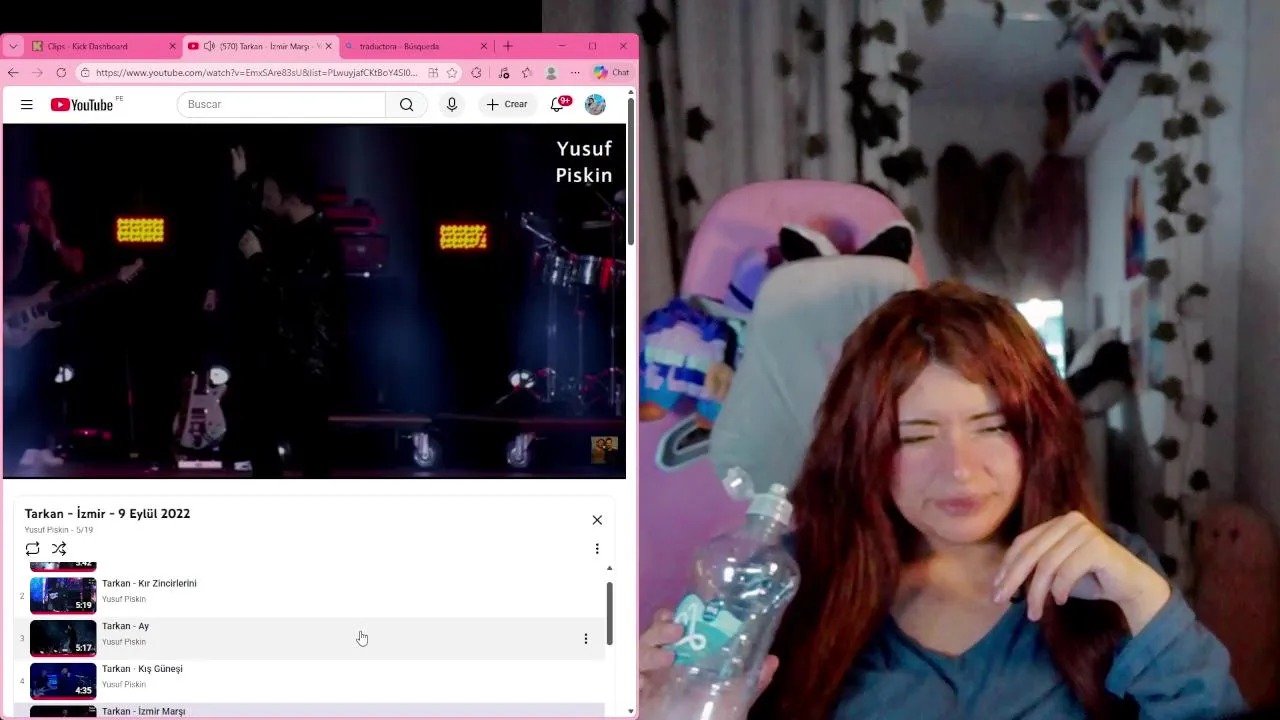
Task: Play Tarkan - Kış Güneşi from the playlist
Action: pyautogui.click(x=142, y=669)
